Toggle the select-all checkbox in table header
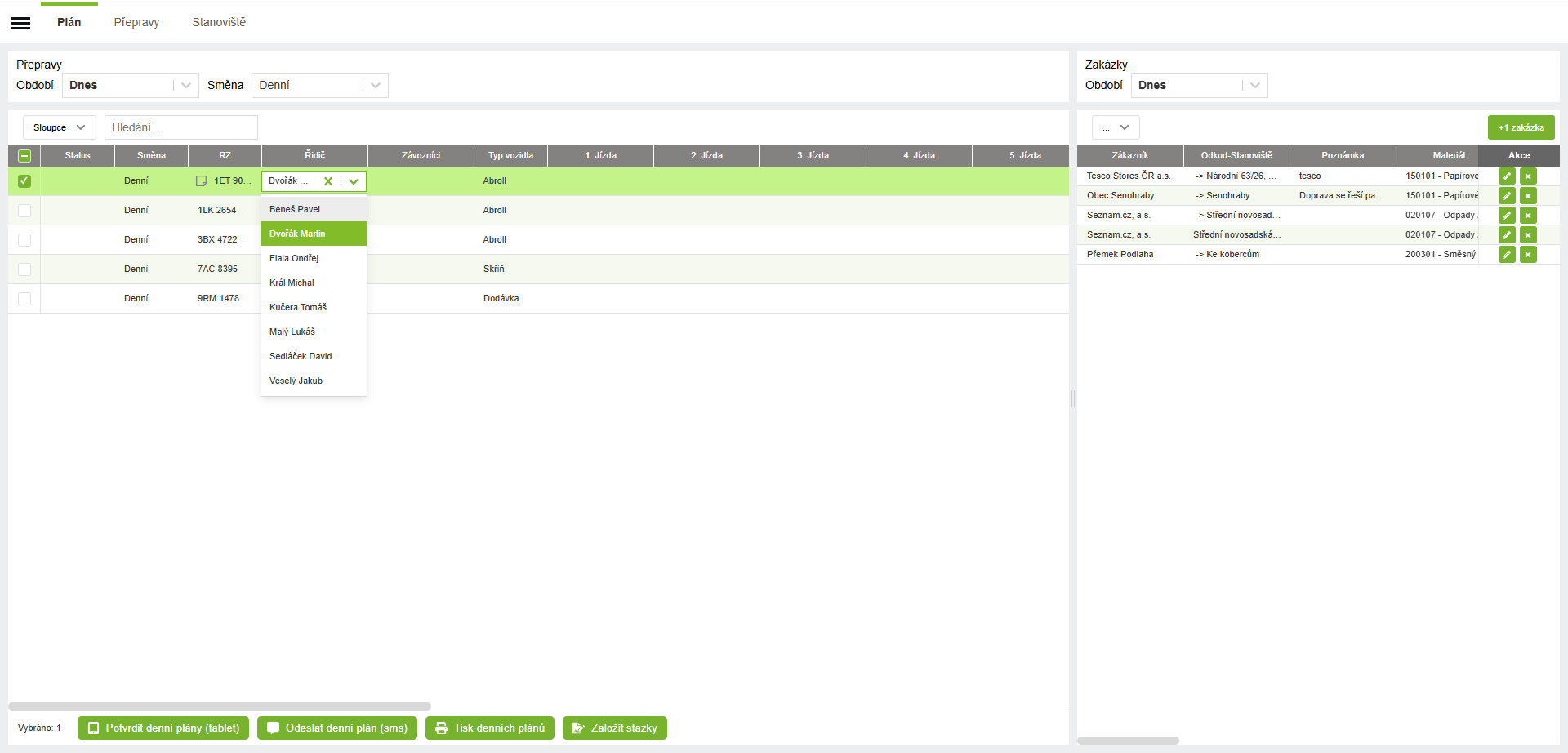The width and height of the screenshot is (1568, 753). tap(24, 156)
